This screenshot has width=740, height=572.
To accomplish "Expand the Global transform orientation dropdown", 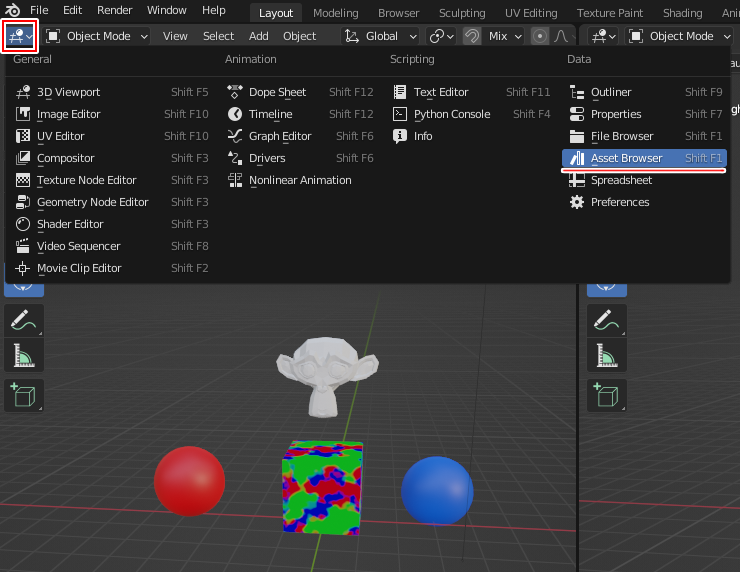I will pyautogui.click(x=381, y=36).
